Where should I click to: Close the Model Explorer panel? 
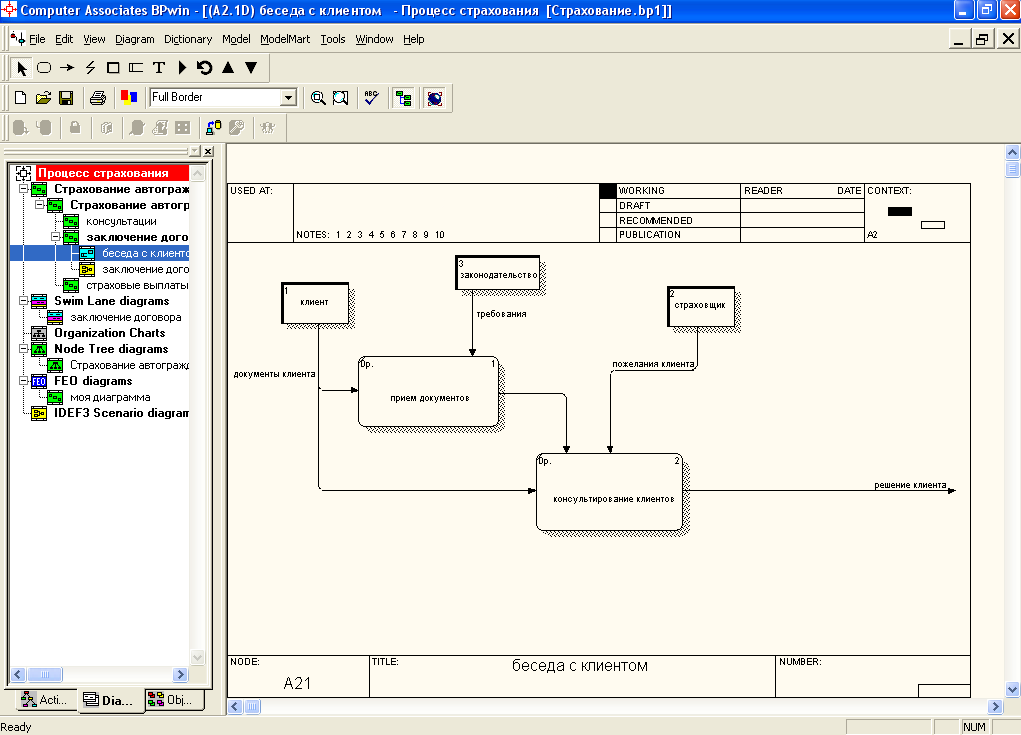click(x=208, y=151)
